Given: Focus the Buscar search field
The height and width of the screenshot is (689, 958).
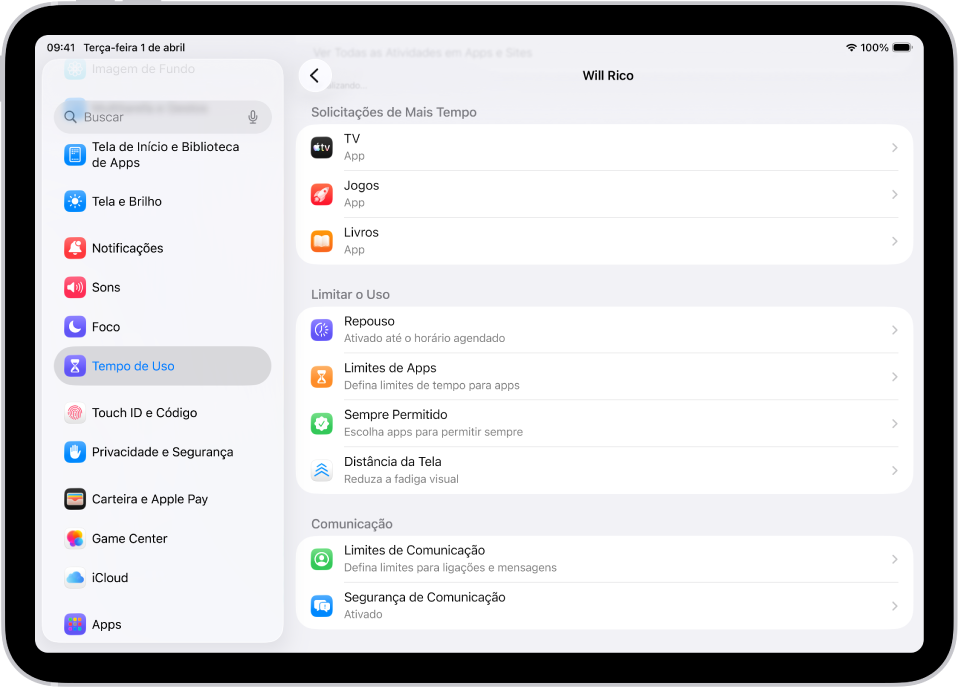Looking at the screenshot, I should (x=163, y=117).
